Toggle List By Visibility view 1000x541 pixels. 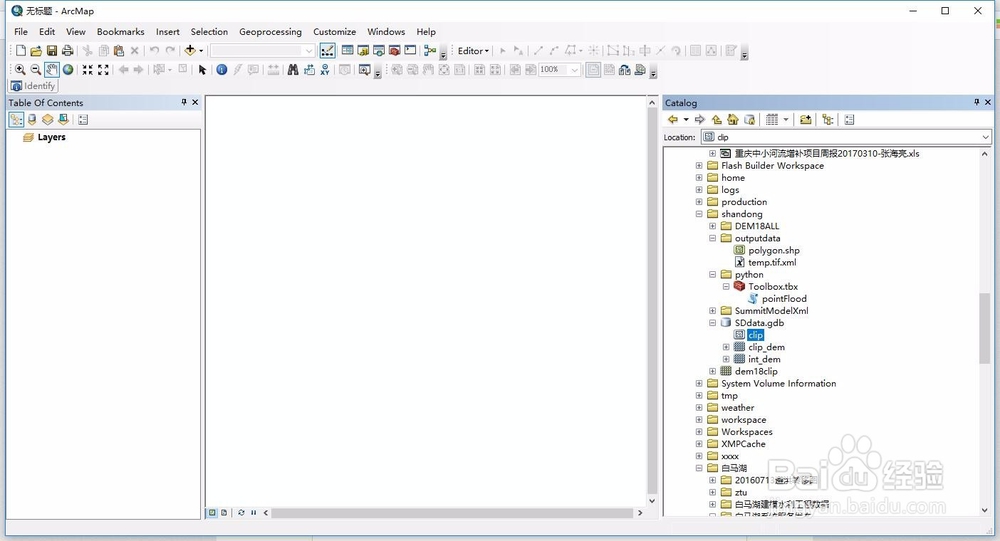coord(47,119)
